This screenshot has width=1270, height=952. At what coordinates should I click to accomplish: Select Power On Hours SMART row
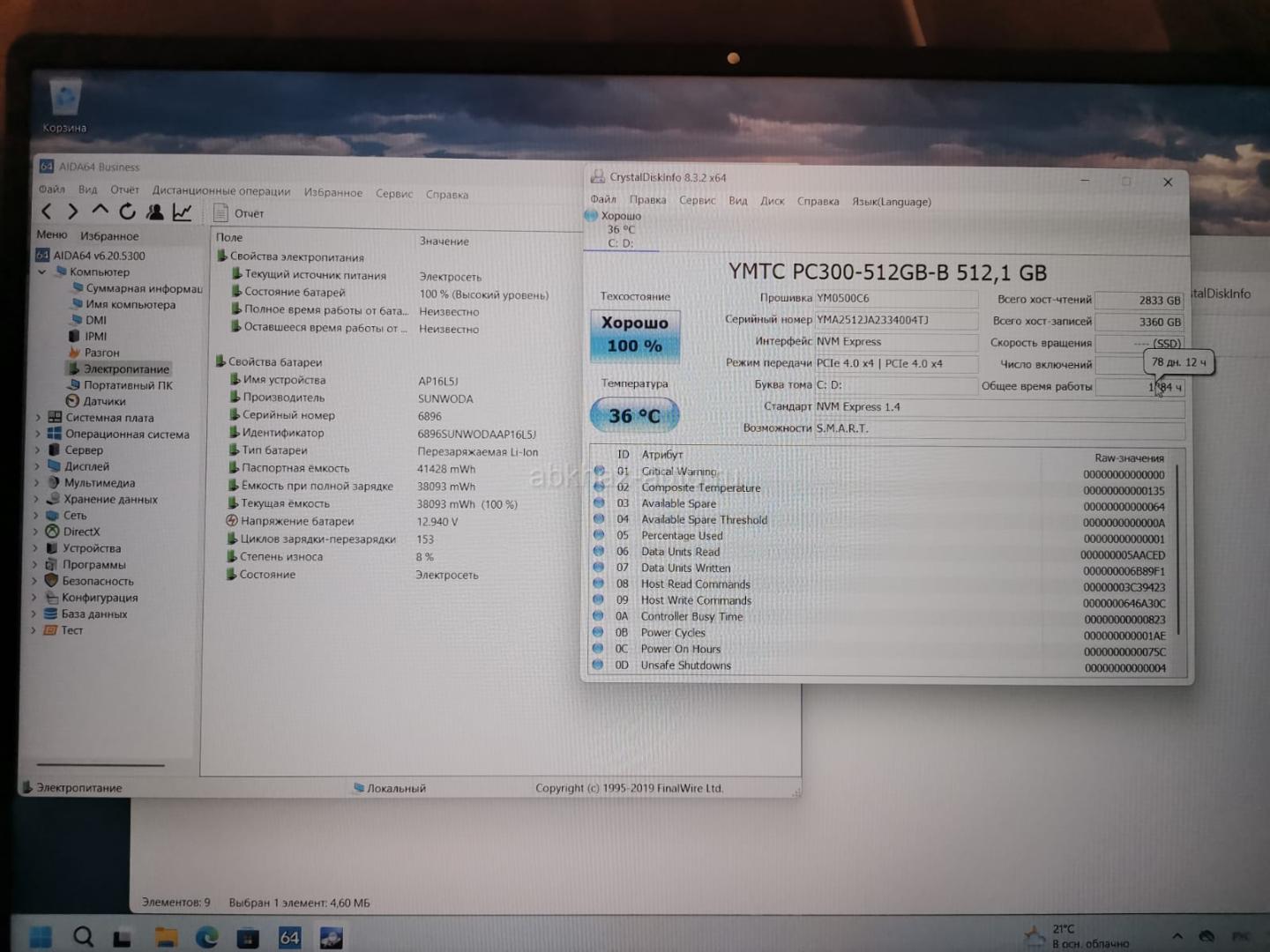[882, 649]
